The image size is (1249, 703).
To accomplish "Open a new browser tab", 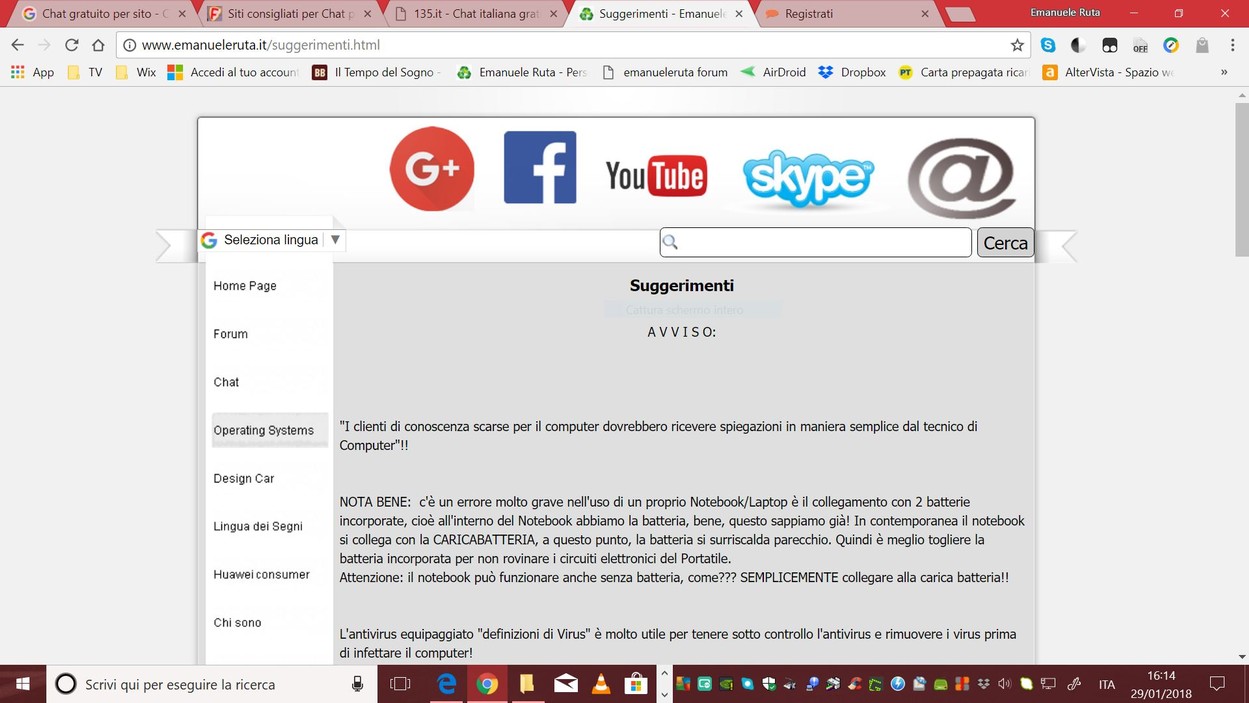I will pyautogui.click(x=960, y=15).
